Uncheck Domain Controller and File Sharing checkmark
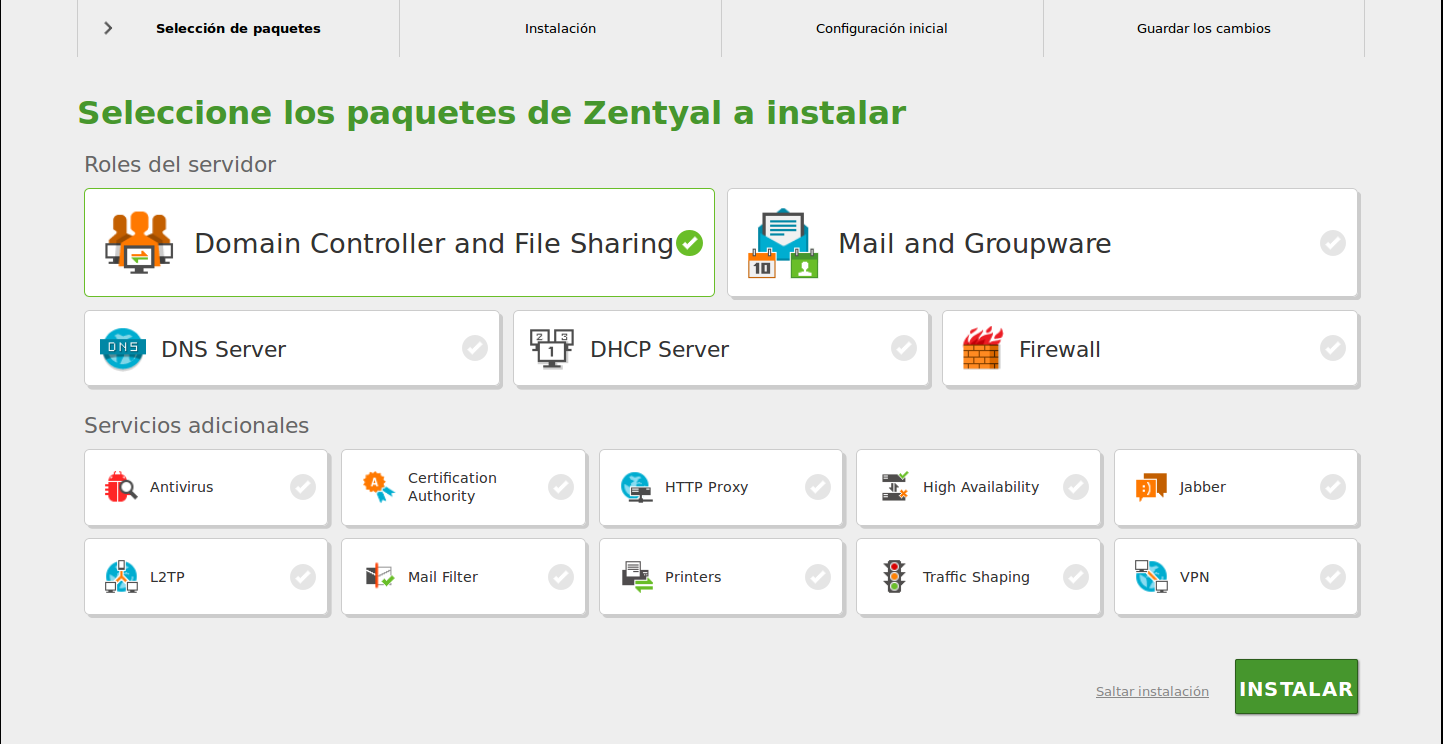Image resolution: width=1443 pixels, height=744 pixels. pos(689,243)
